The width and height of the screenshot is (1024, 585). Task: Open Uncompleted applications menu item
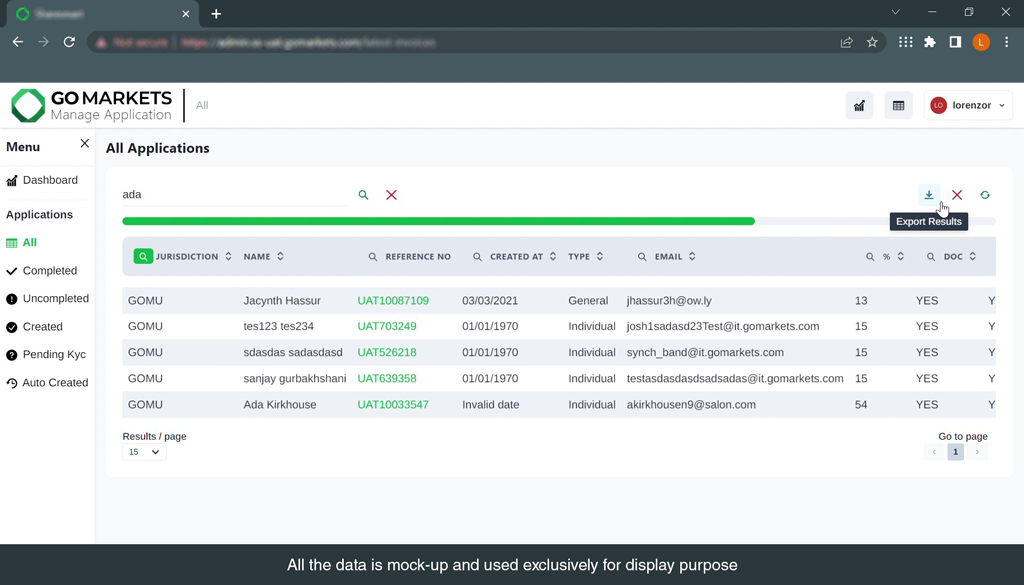[x=48, y=298]
